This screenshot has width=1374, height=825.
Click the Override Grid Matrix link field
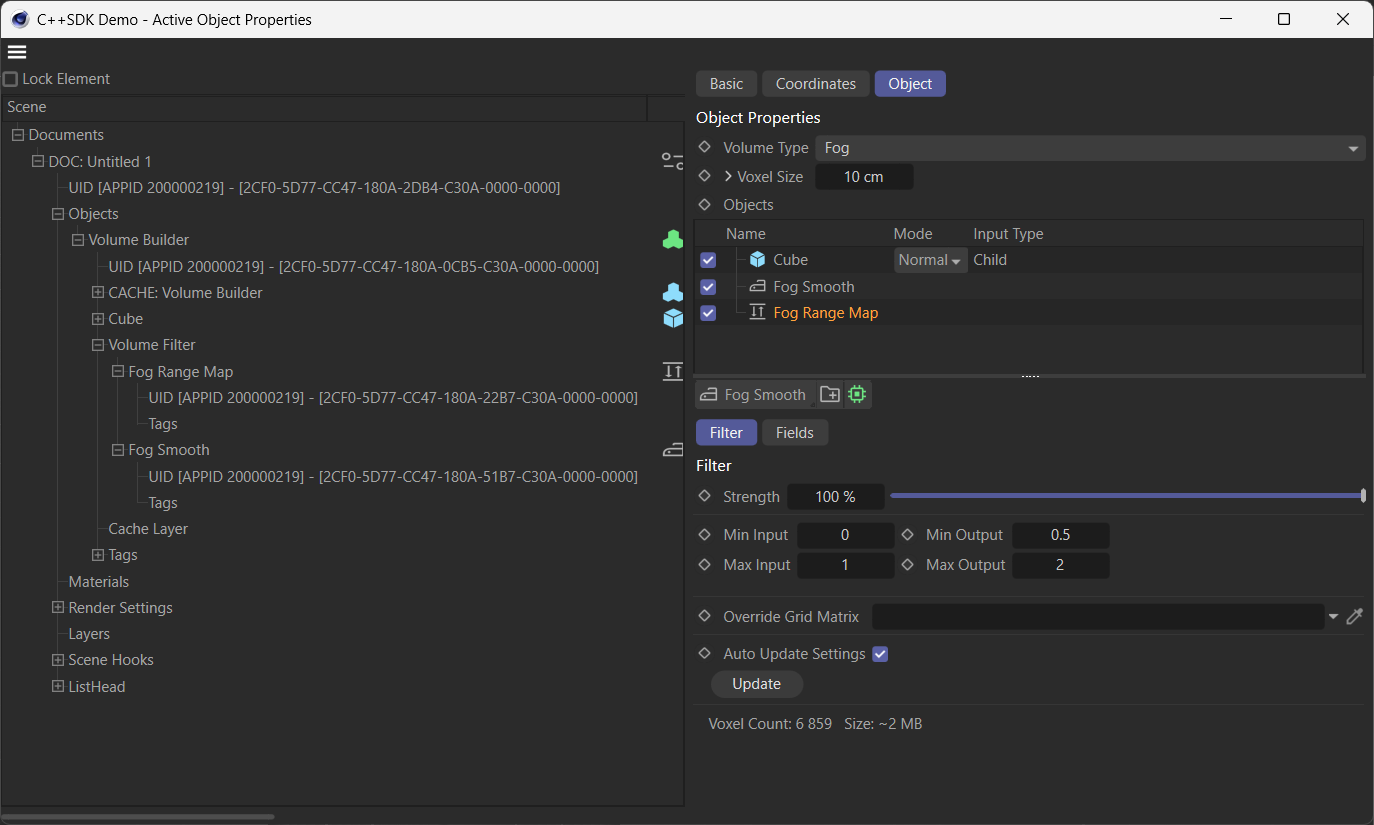1098,617
